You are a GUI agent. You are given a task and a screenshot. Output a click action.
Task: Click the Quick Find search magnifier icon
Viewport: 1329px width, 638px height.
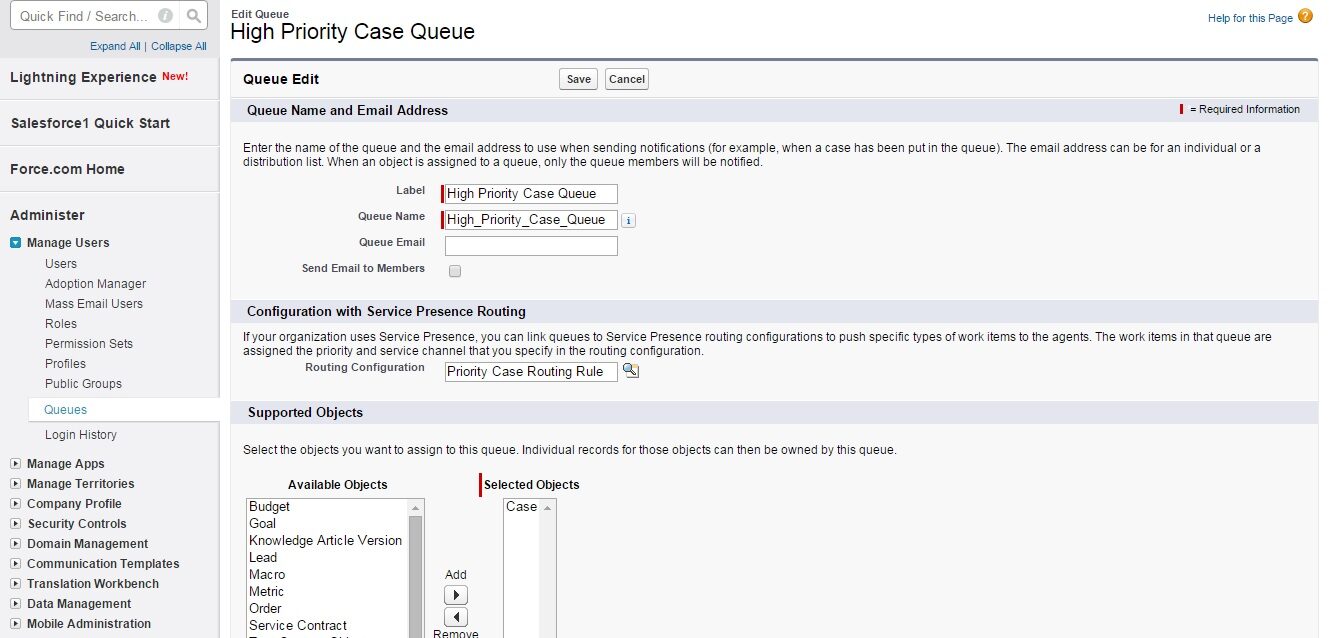194,16
